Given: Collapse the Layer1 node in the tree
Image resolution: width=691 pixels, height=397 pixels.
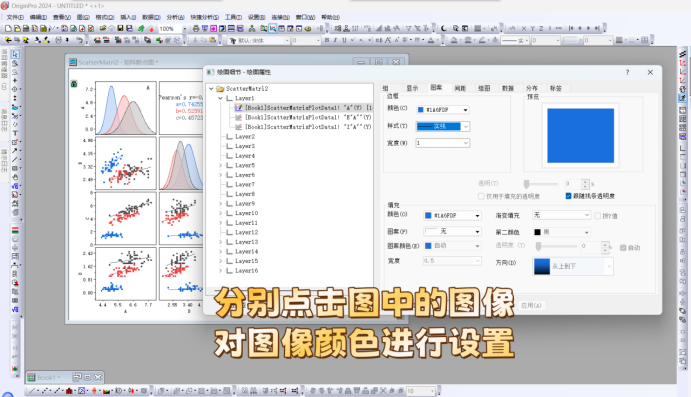Looking at the screenshot, I should click(x=220, y=98).
